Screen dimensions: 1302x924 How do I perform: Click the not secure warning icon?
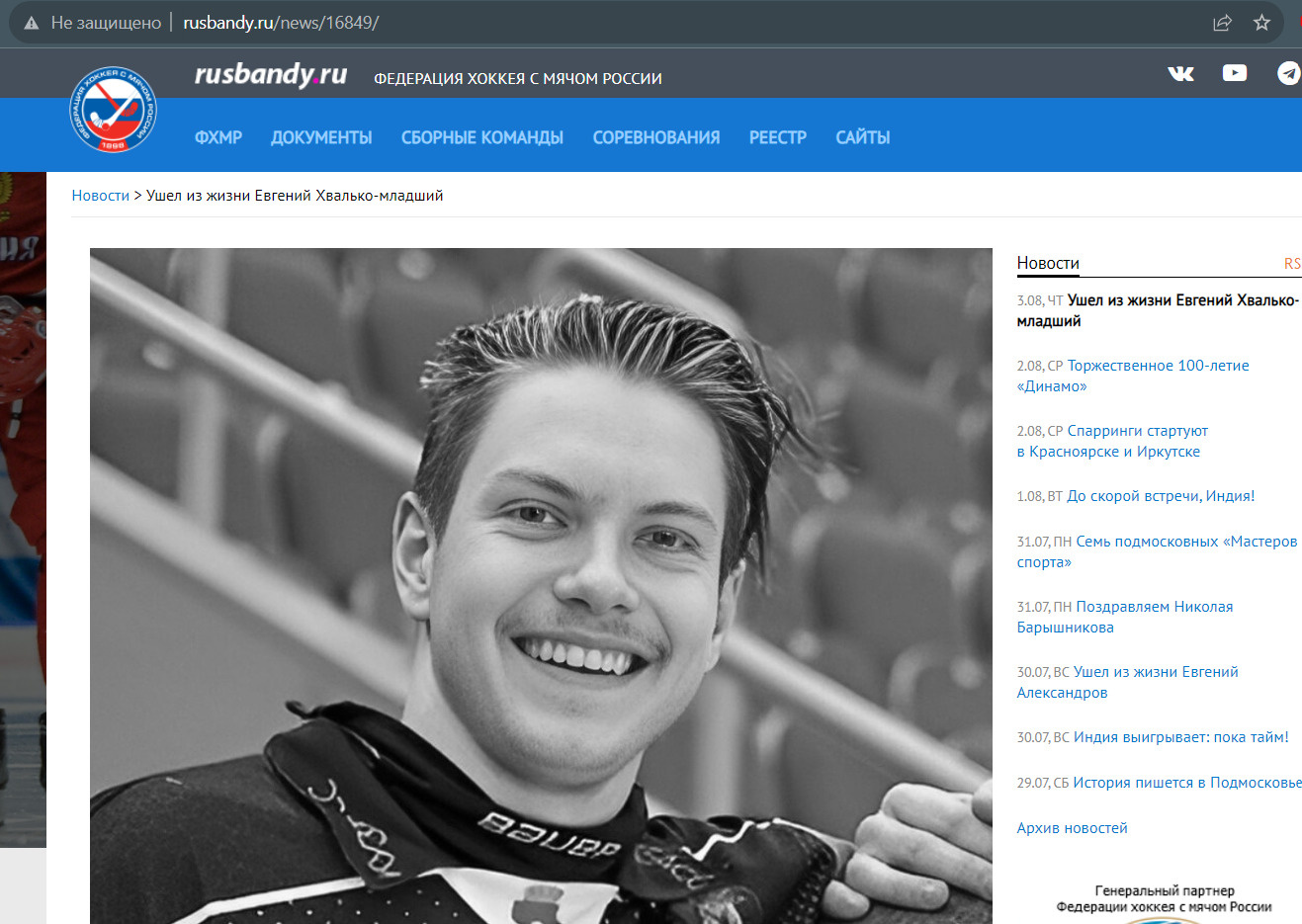[x=32, y=23]
